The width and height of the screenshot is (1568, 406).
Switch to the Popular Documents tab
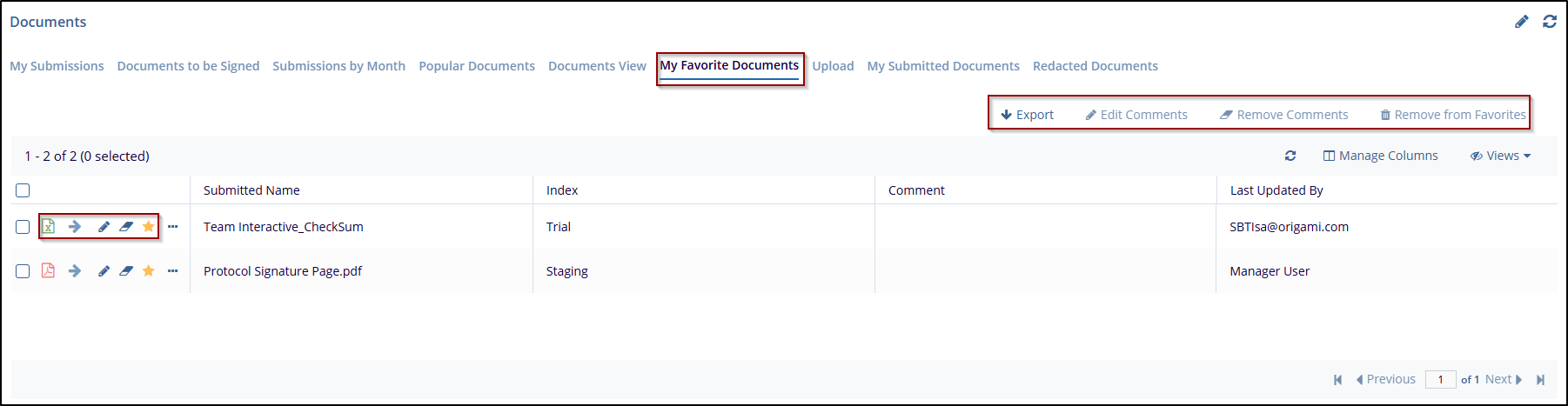[477, 66]
